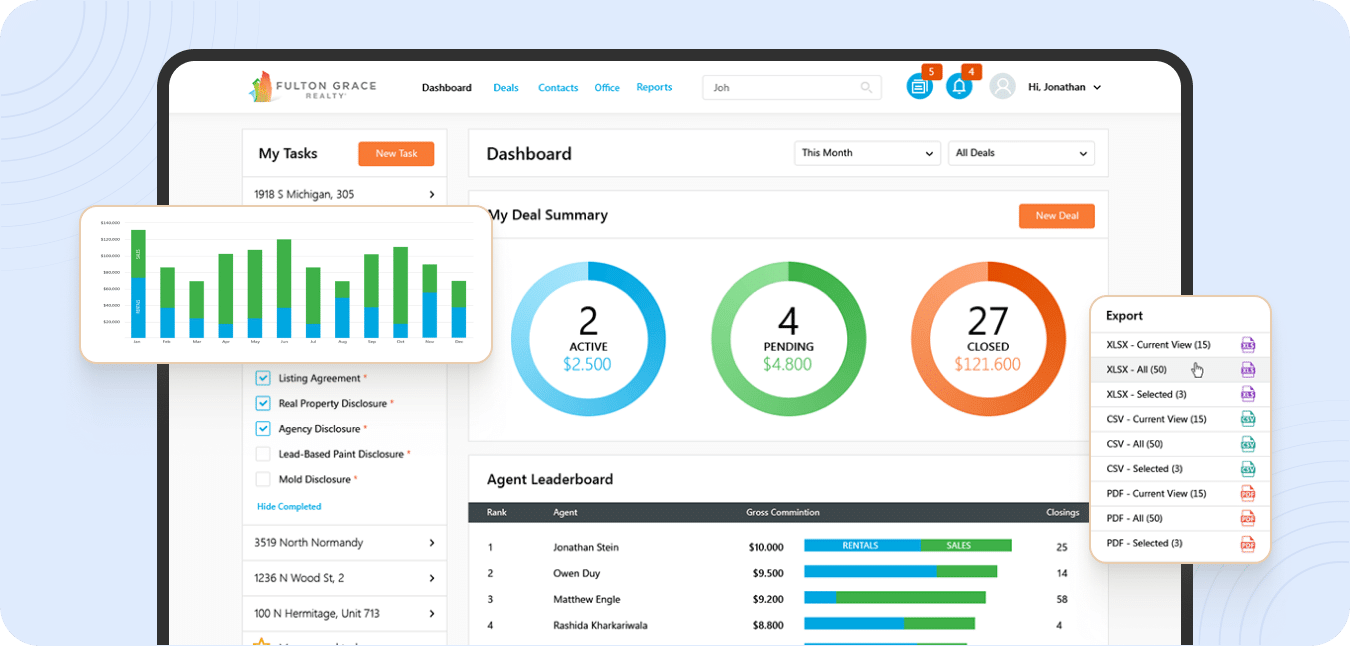The image size is (1350, 646).
Task: Select XLSX - All (50) export option
Action: click(1180, 370)
